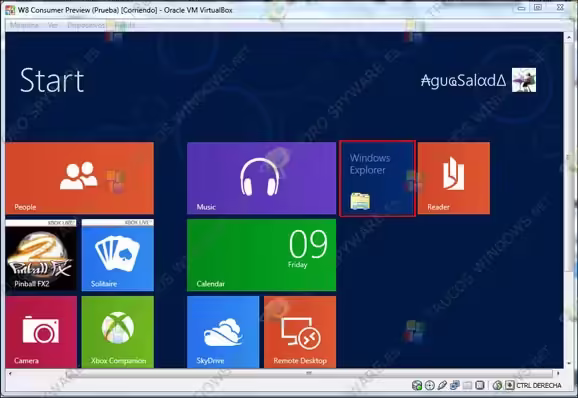This screenshot has width=578, height=398.
Task: Launch the Camera app tile
Action: coord(41,332)
